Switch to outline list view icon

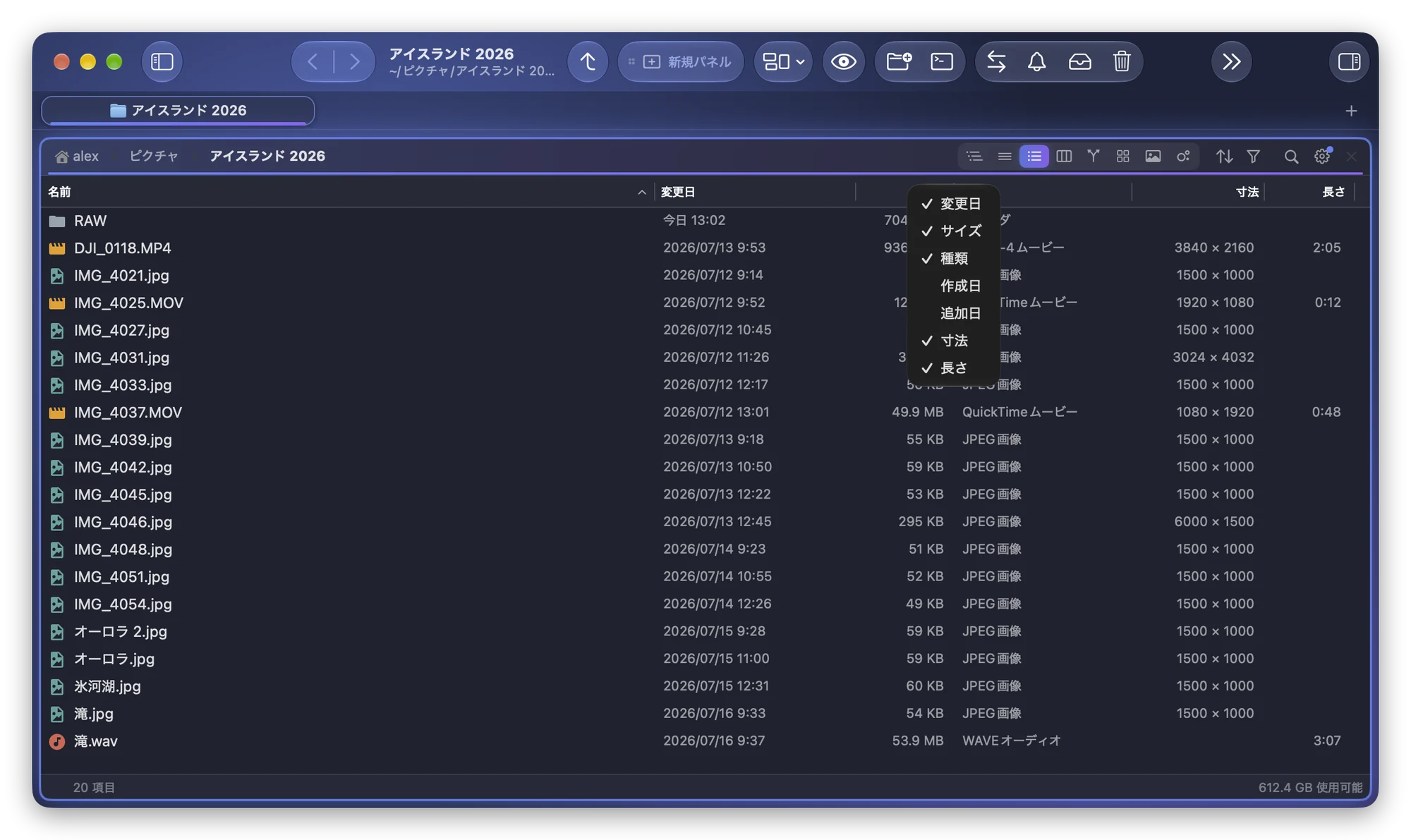974,157
